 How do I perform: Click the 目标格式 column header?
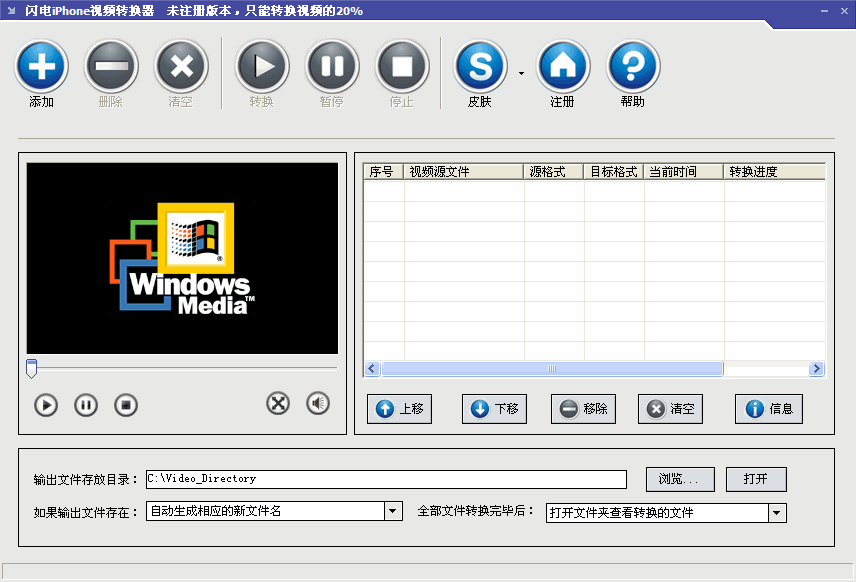[614, 172]
